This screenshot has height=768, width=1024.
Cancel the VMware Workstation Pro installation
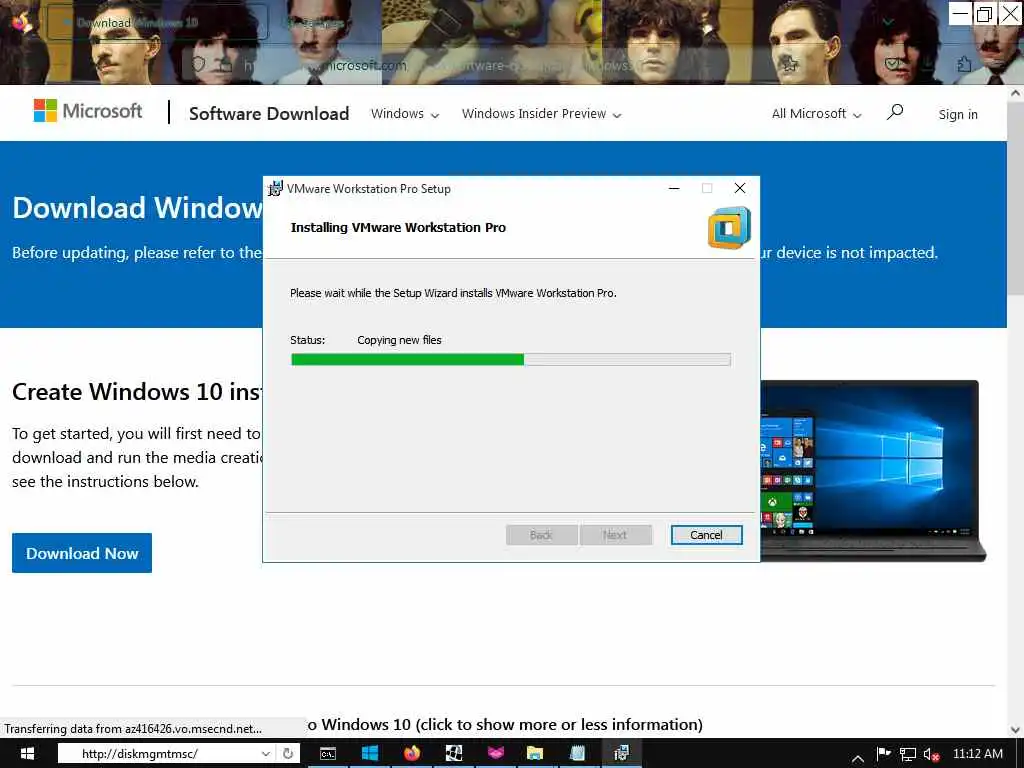pyautogui.click(x=707, y=535)
